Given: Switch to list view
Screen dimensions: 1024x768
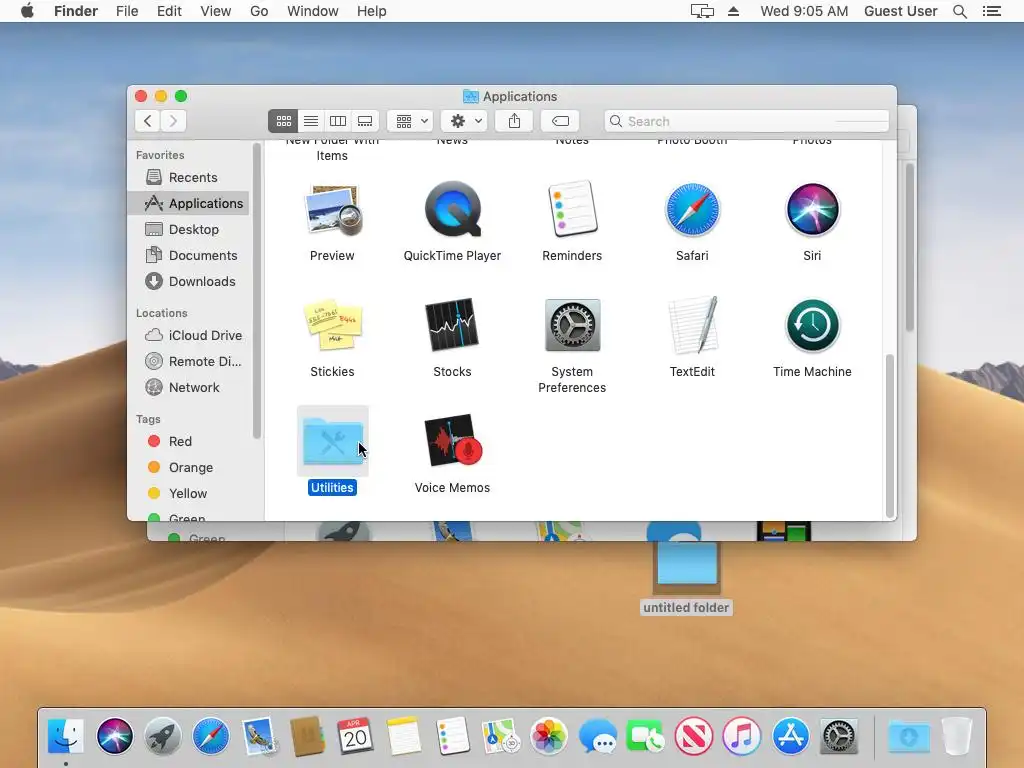Looking at the screenshot, I should tap(311, 121).
